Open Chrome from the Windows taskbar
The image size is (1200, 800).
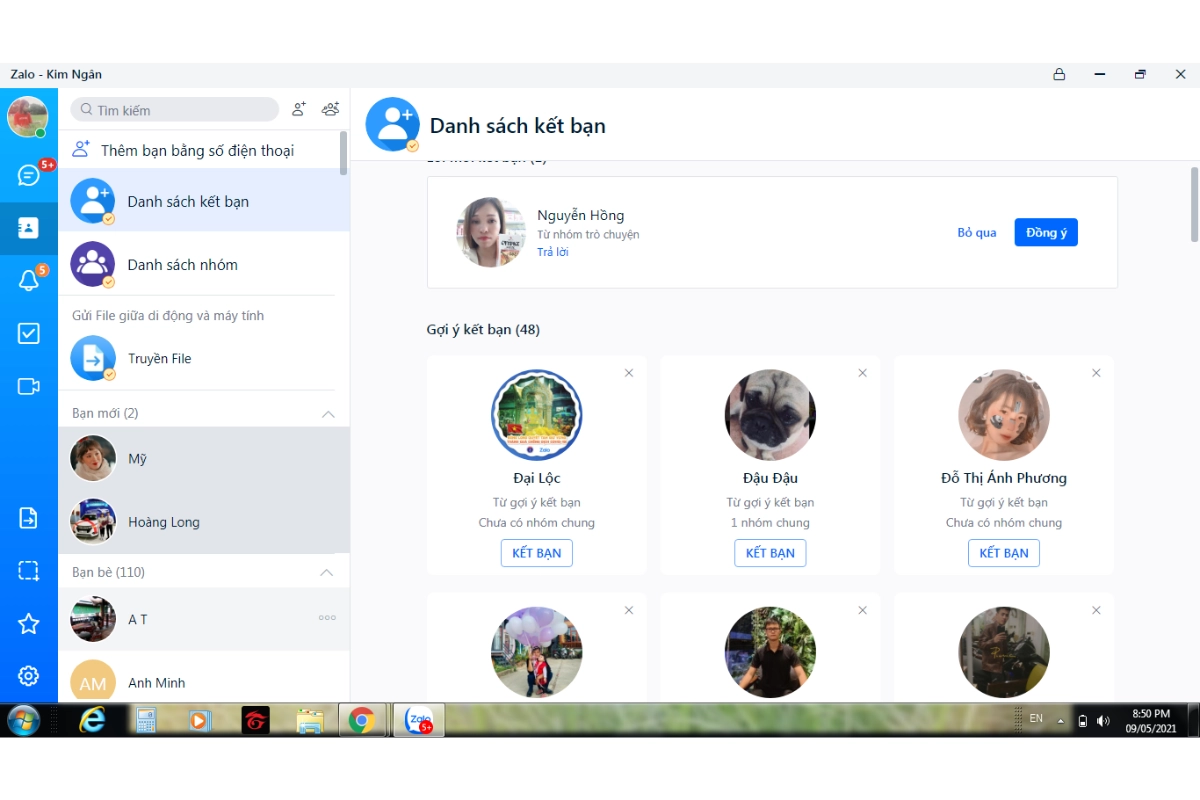coord(361,720)
